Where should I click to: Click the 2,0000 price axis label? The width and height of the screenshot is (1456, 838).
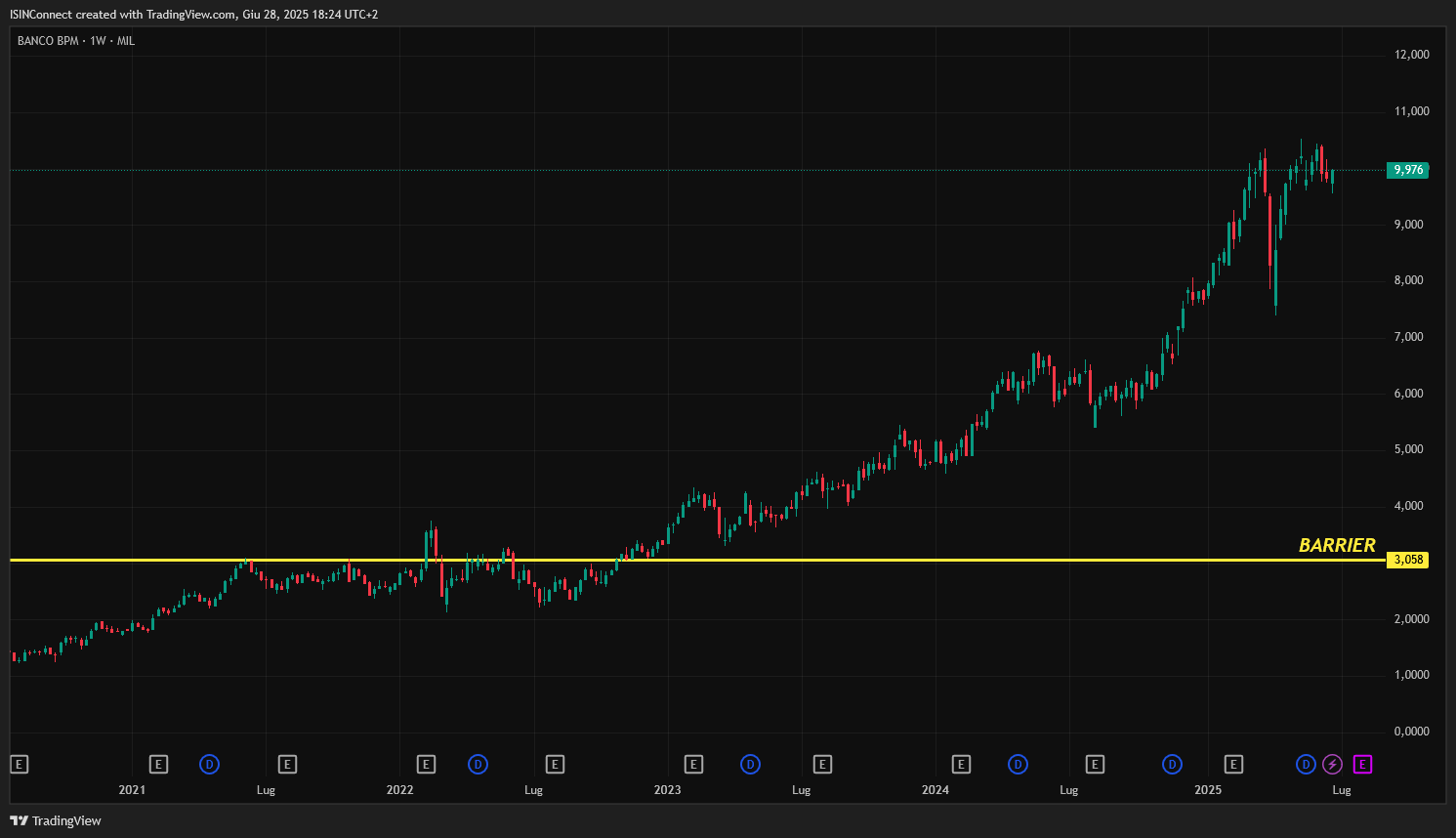(x=1412, y=619)
